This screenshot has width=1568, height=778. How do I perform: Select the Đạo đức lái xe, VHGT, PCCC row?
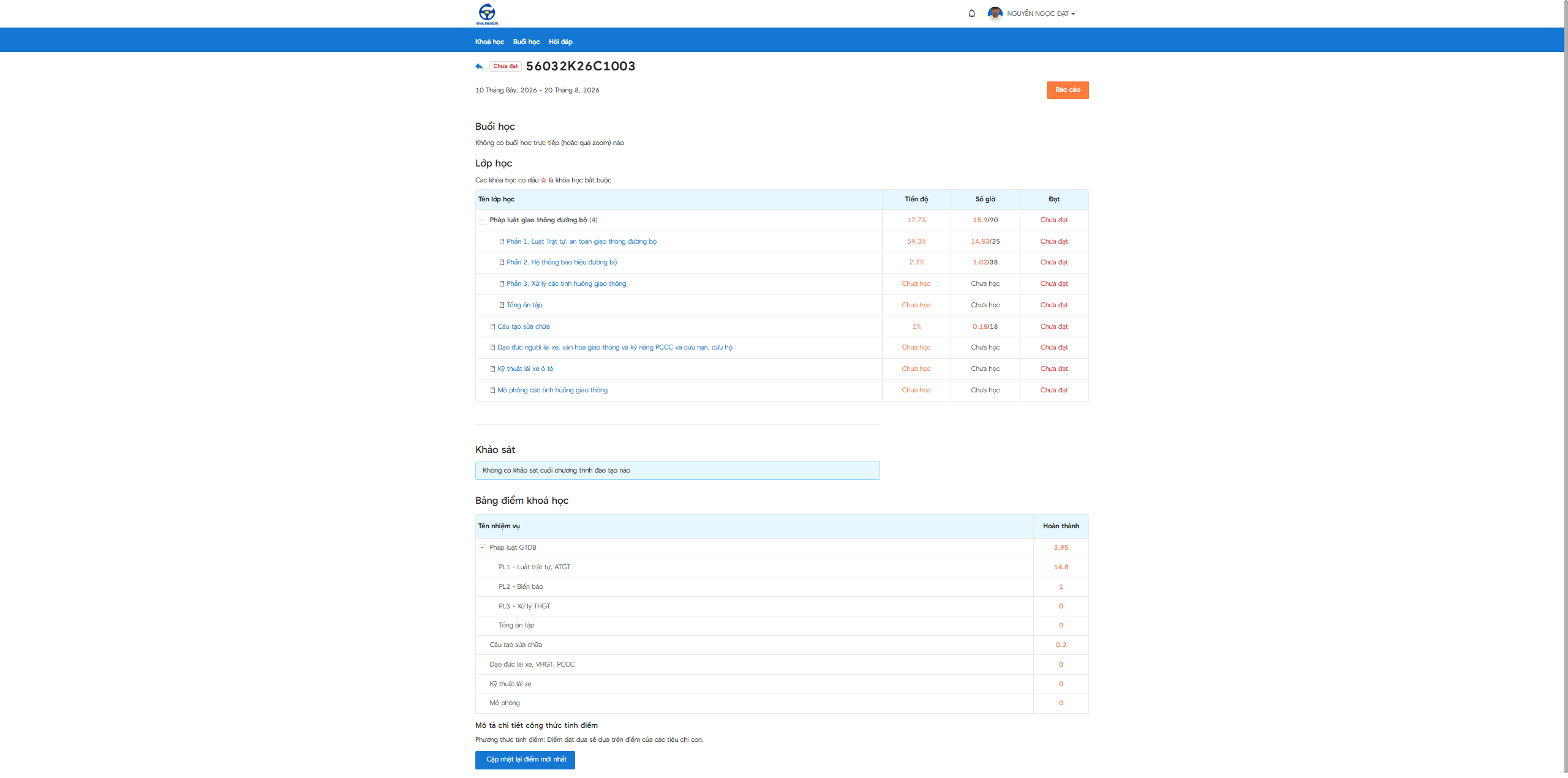click(782, 665)
